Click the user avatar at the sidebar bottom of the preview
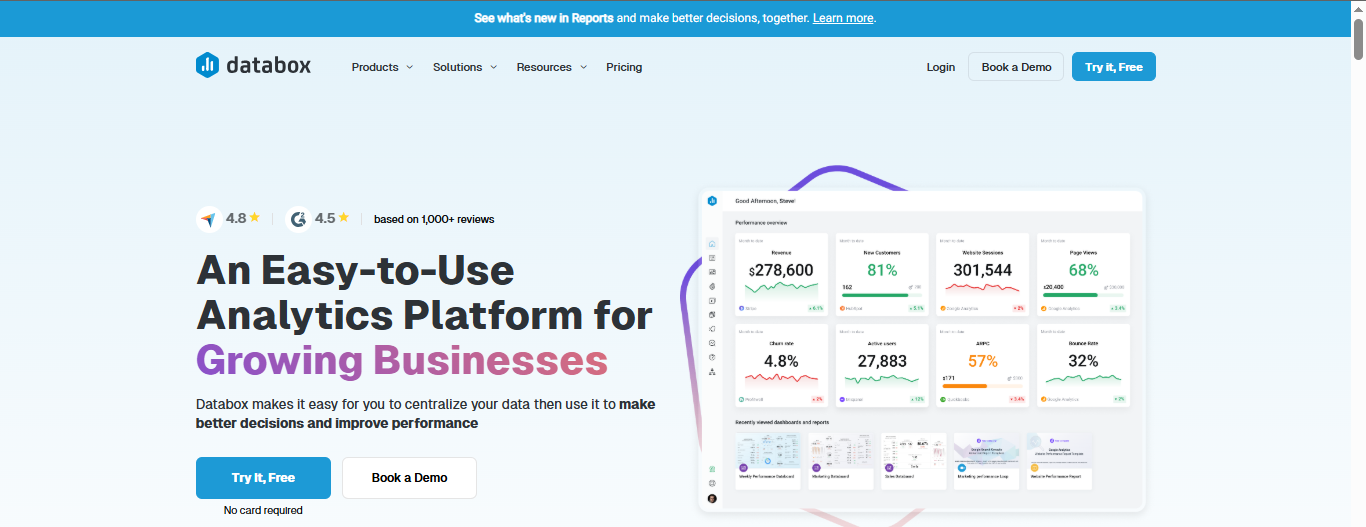The image size is (1366, 527). click(x=712, y=498)
